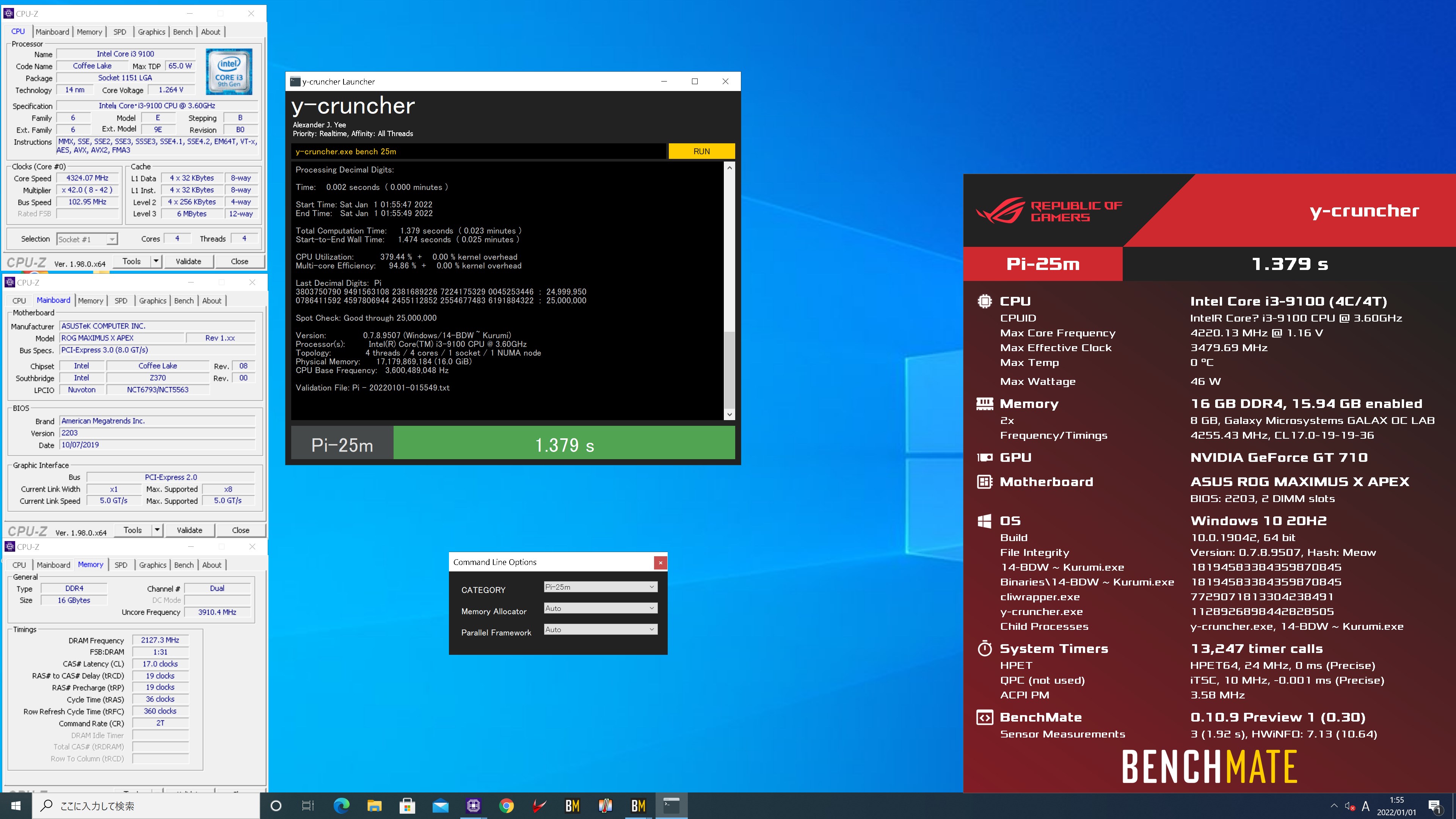Switch to Mainboard tab in top CPU-Z window

click(52, 32)
